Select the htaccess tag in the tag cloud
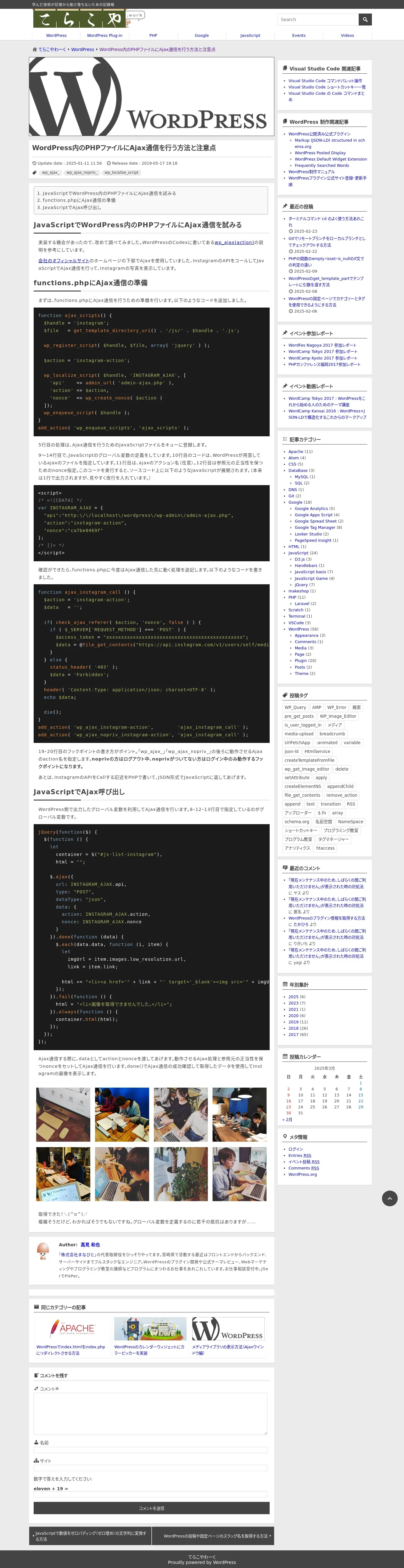This screenshot has height=1568, width=404. tap(325, 848)
